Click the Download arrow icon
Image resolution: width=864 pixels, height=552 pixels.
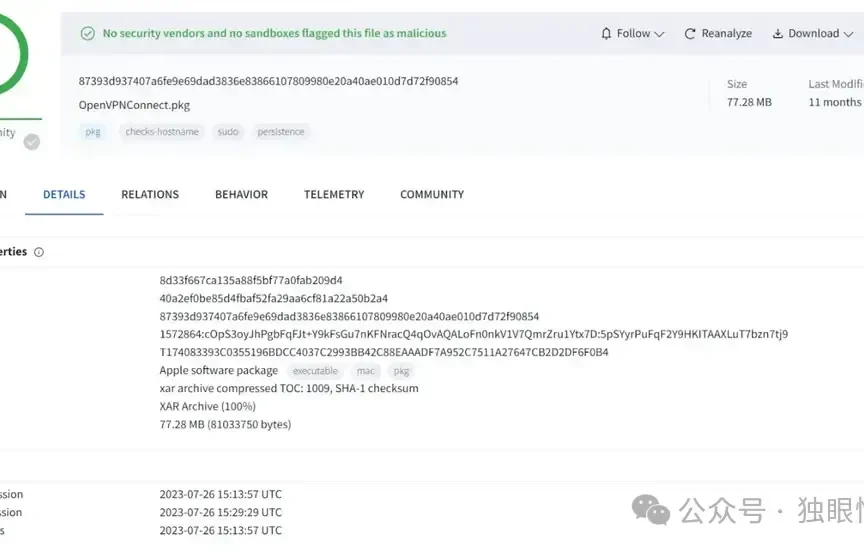tap(777, 34)
